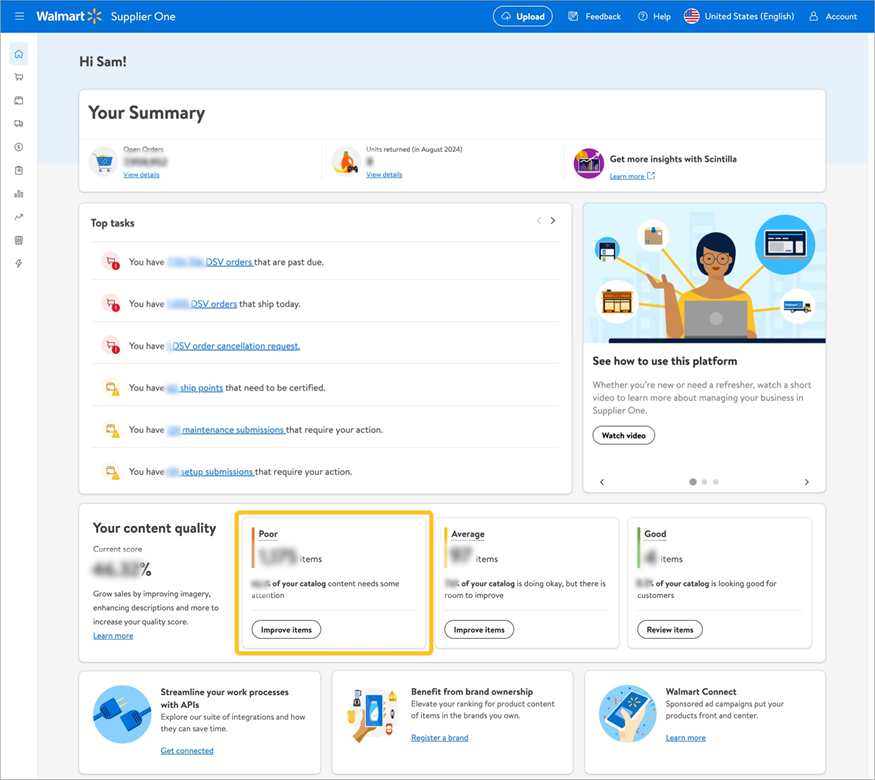Screen dimensions: 875x780
Task: Click the past due DSV orders alert icon
Action: click(x=111, y=262)
